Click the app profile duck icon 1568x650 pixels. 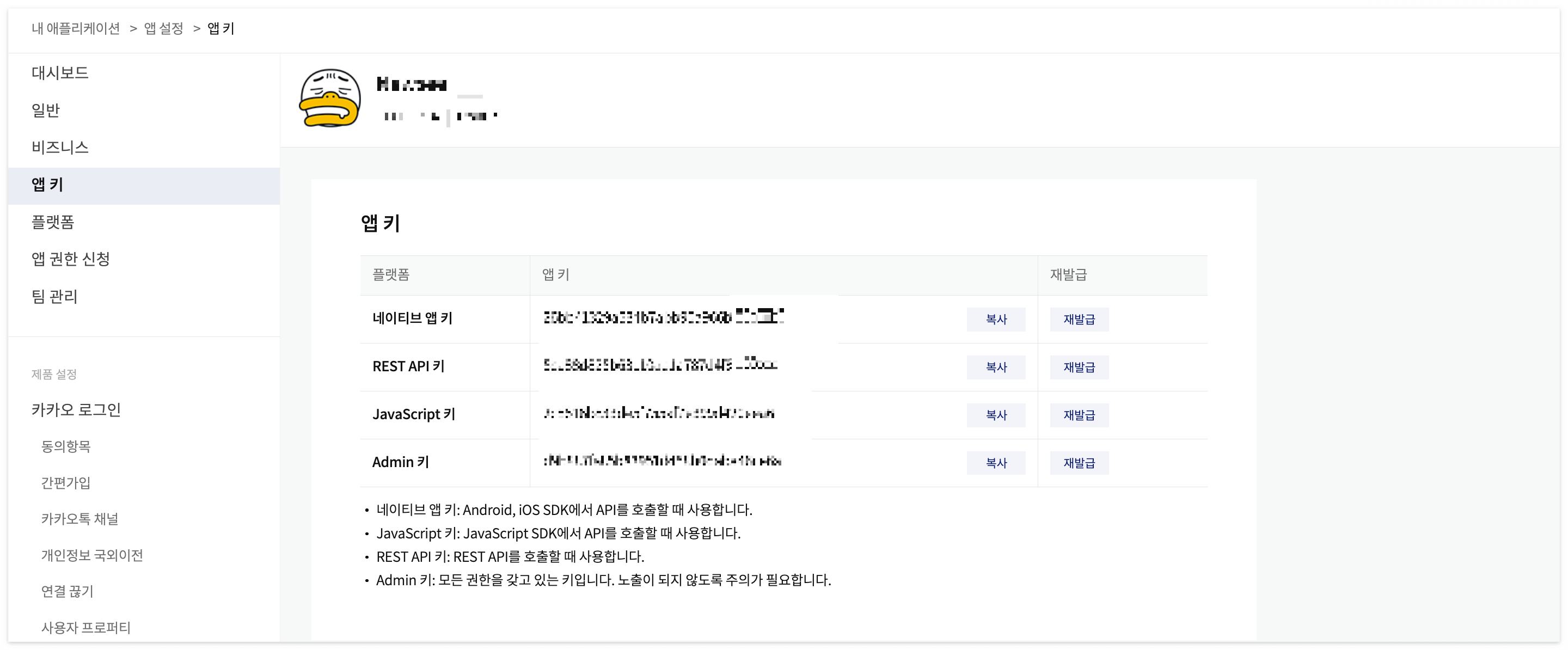pyautogui.click(x=330, y=98)
